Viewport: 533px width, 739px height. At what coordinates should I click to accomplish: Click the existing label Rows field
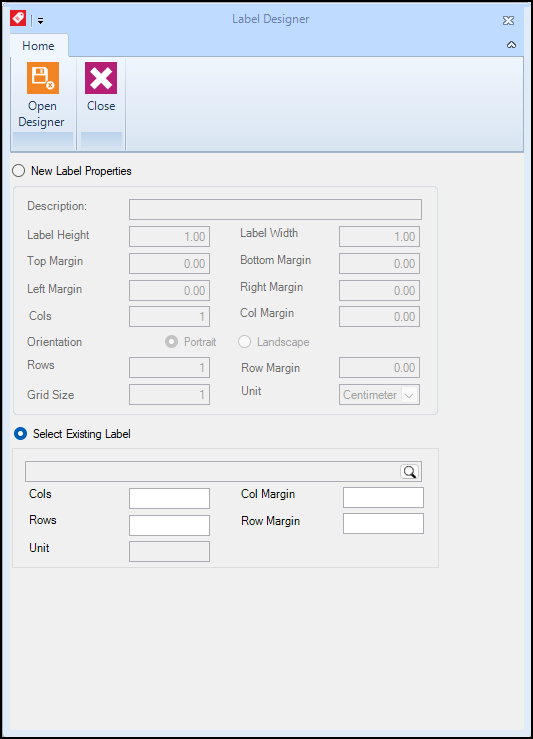pyautogui.click(x=169, y=525)
